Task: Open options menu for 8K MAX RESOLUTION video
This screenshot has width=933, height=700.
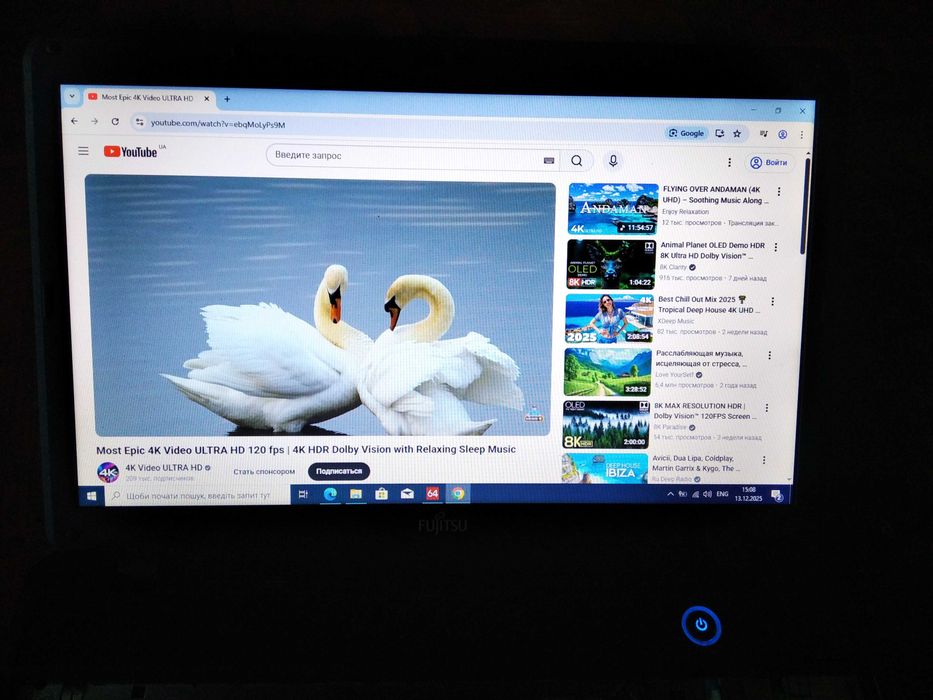Action: pos(766,408)
